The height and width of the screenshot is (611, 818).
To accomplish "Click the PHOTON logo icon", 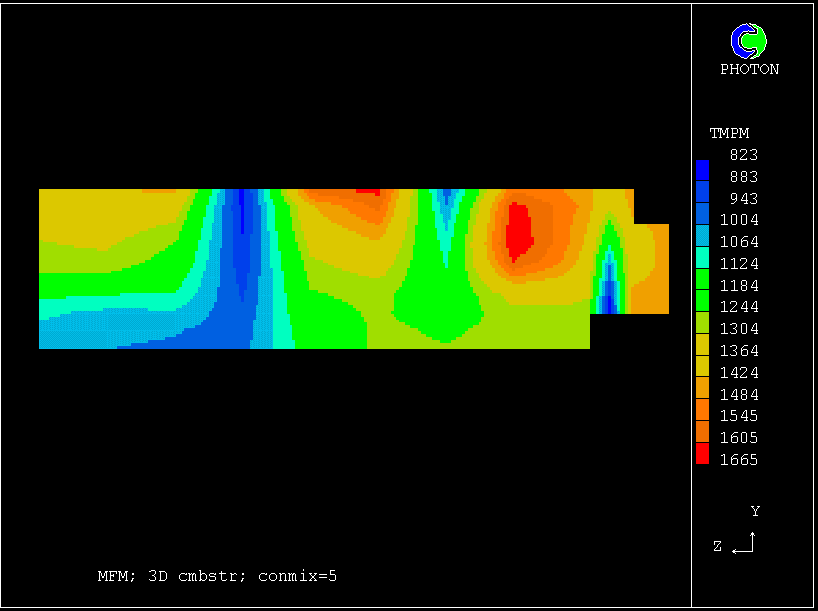I will click(748, 41).
